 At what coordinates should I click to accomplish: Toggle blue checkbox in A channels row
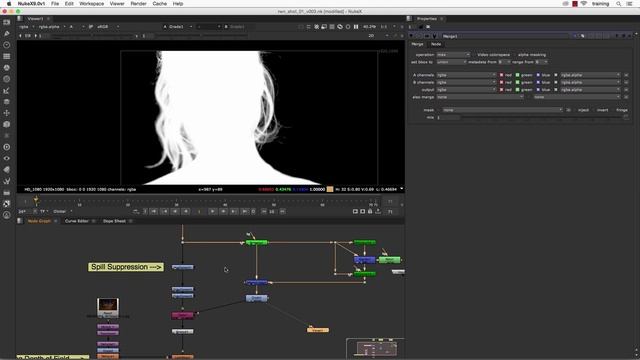coord(538,75)
